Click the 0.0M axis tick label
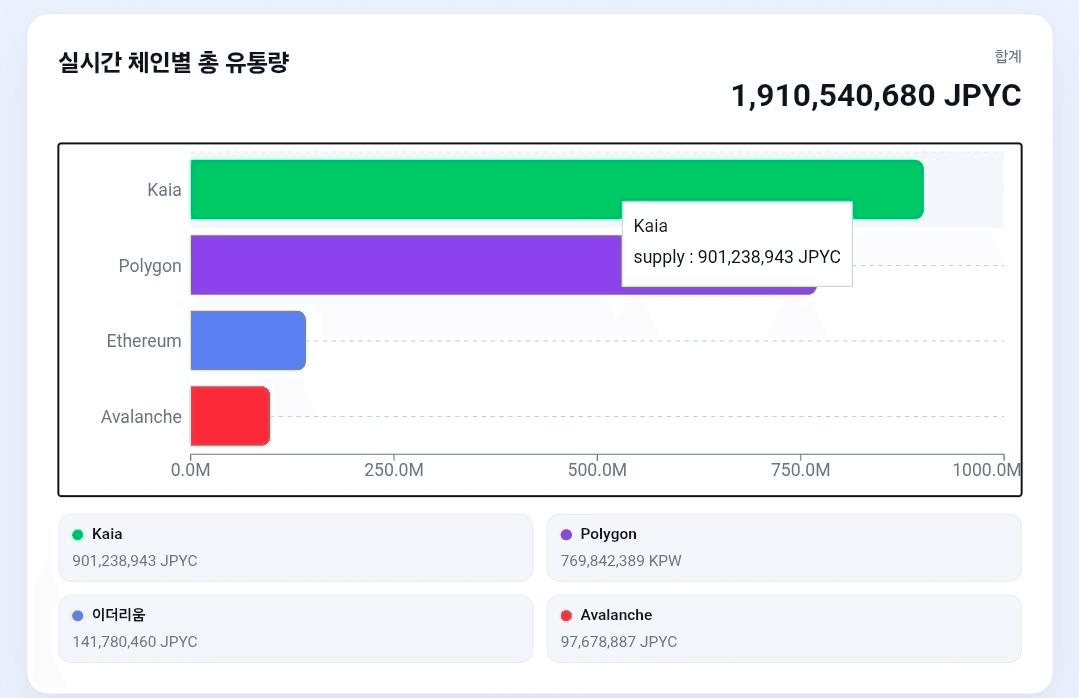This screenshot has width=1079, height=698. tap(191, 470)
